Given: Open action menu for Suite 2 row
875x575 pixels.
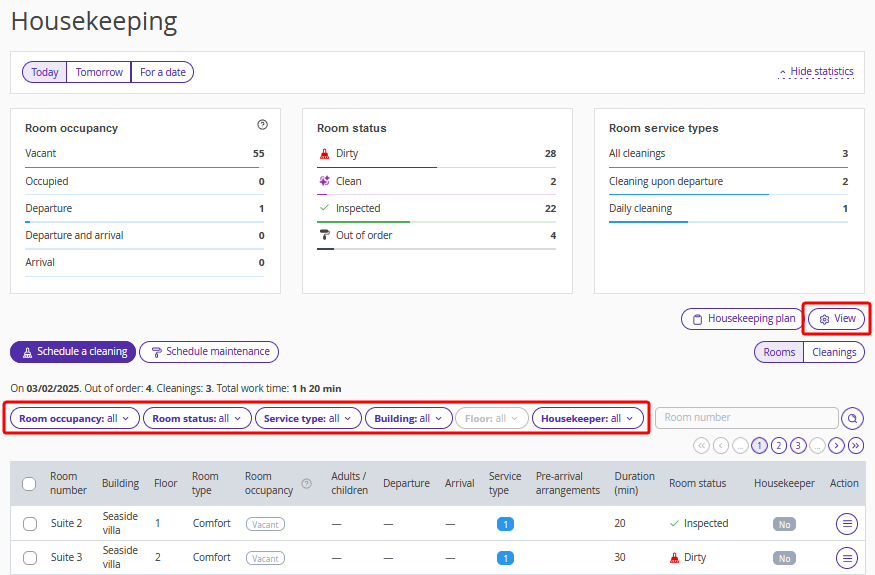Looking at the screenshot, I should pos(847,523).
